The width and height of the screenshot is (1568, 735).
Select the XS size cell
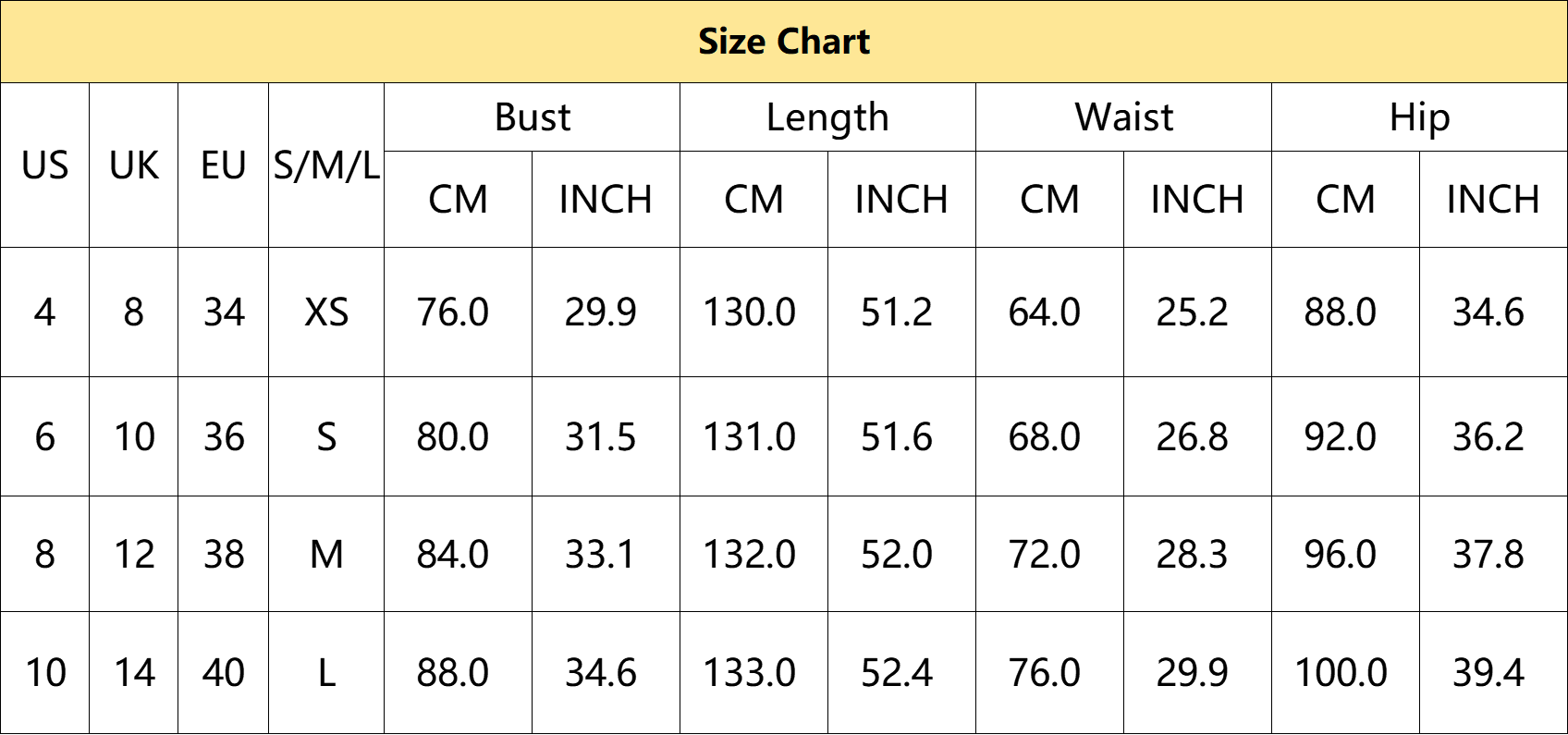(x=326, y=312)
